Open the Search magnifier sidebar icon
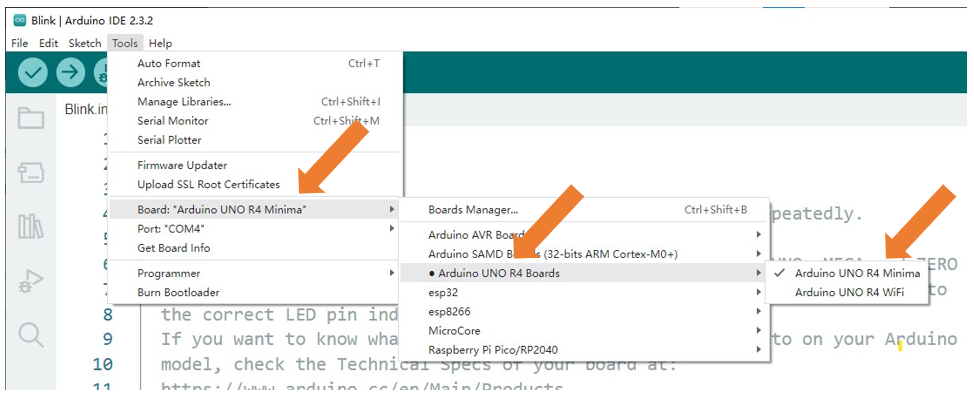The height and width of the screenshot is (398, 974). point(30,335)
